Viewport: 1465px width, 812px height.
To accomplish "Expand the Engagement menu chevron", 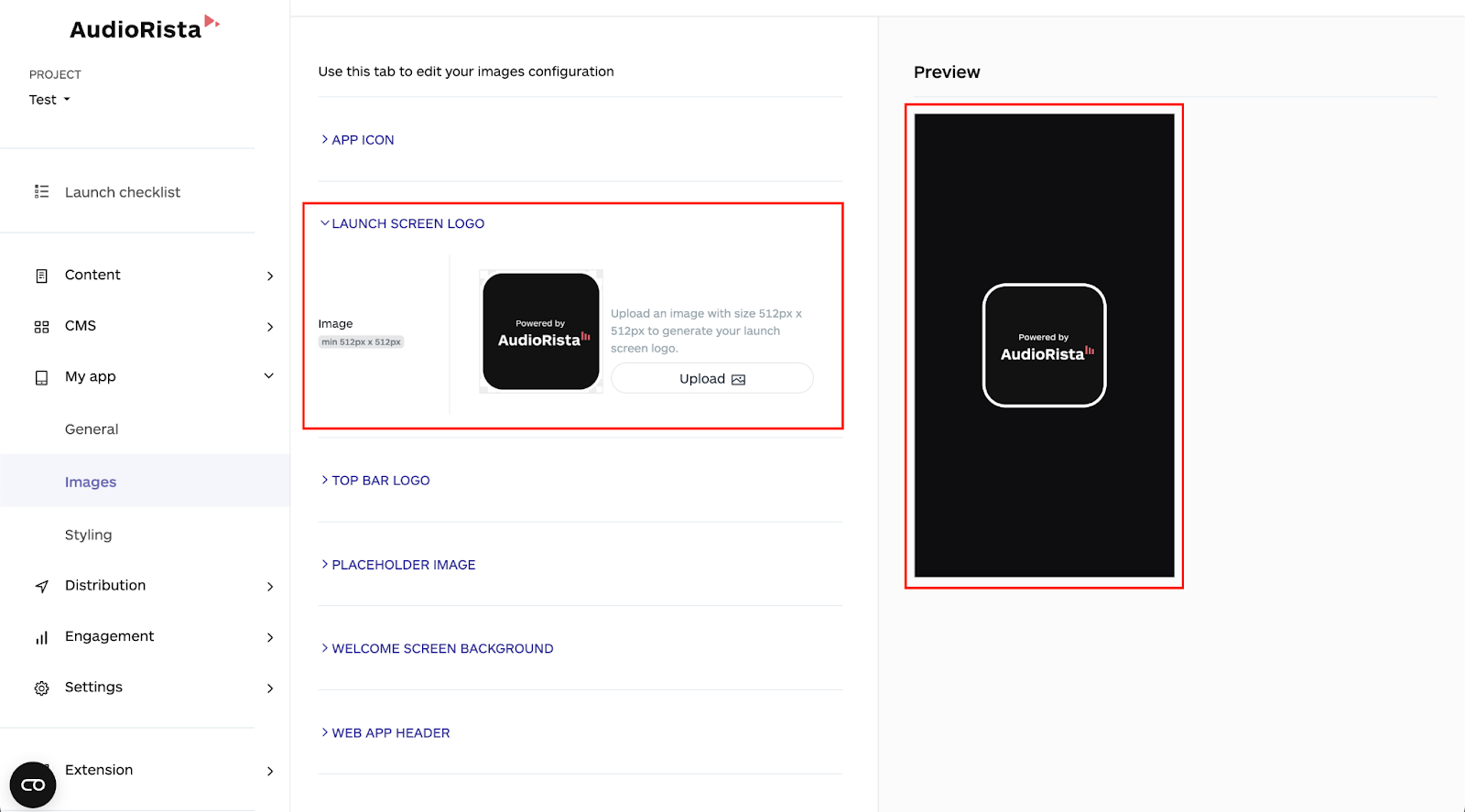I will (x=270, y=637).
